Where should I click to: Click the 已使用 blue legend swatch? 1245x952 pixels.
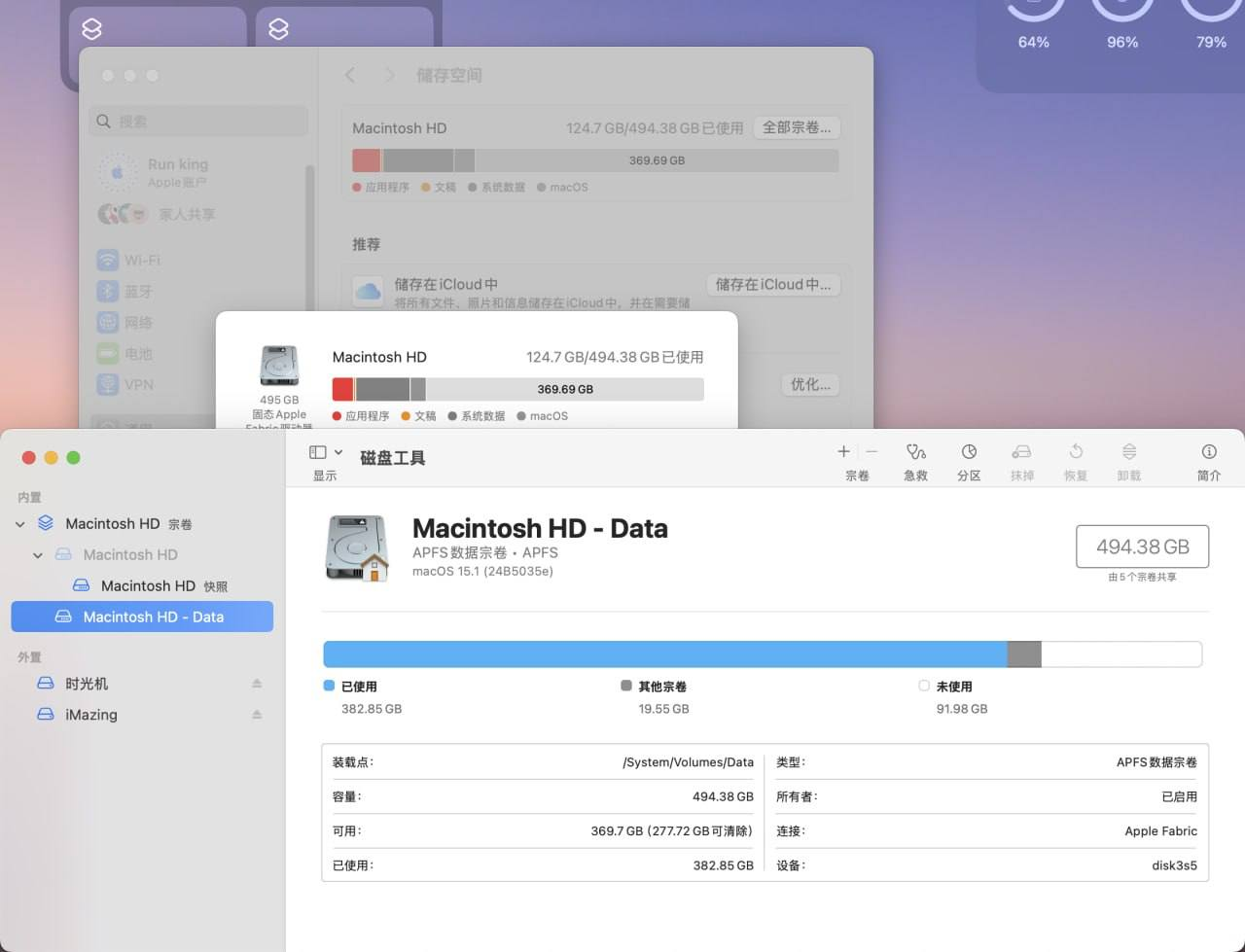[329, 686]
